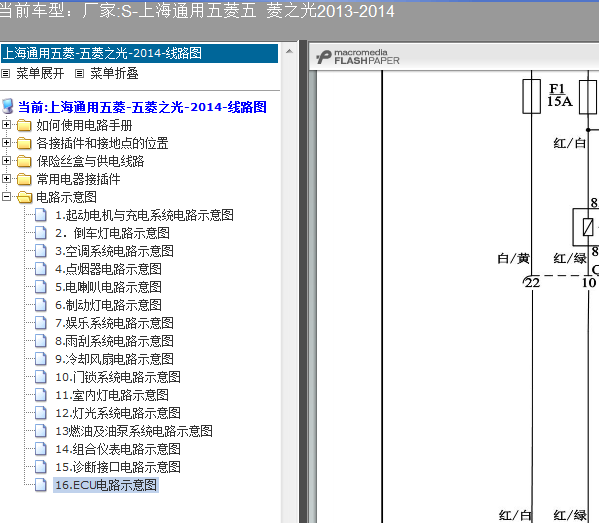The width and height of the screenshot is (599, 523).
Task: Click page icon of 1.起动电机与充电系统电路示意图
Action: (x=41, y=215)
